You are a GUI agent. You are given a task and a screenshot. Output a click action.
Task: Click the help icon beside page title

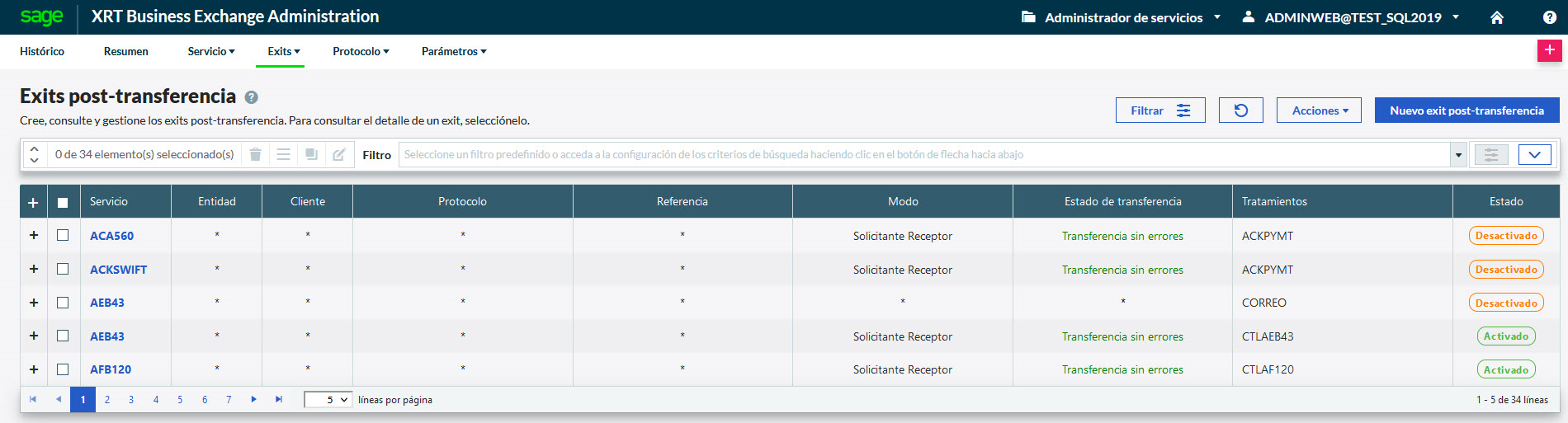pos(252,97)
